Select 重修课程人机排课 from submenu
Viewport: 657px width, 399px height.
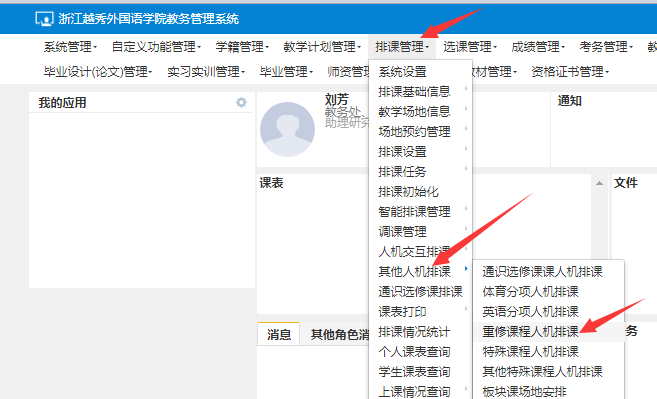point(530,332)
